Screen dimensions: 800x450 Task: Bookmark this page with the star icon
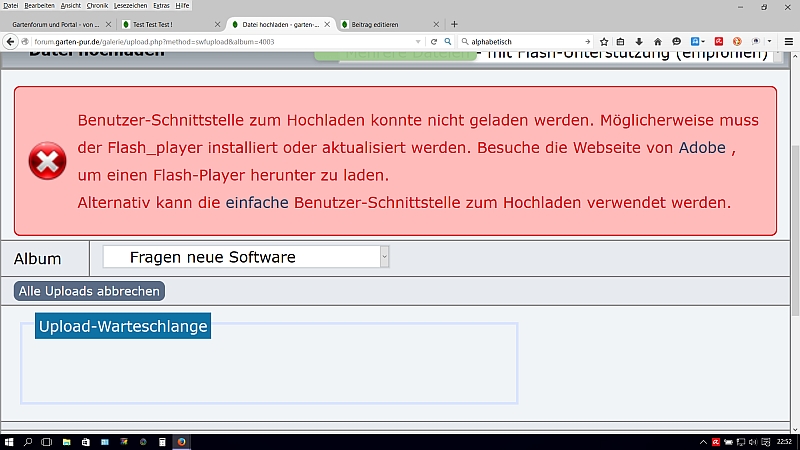click(x=603, y=41)
